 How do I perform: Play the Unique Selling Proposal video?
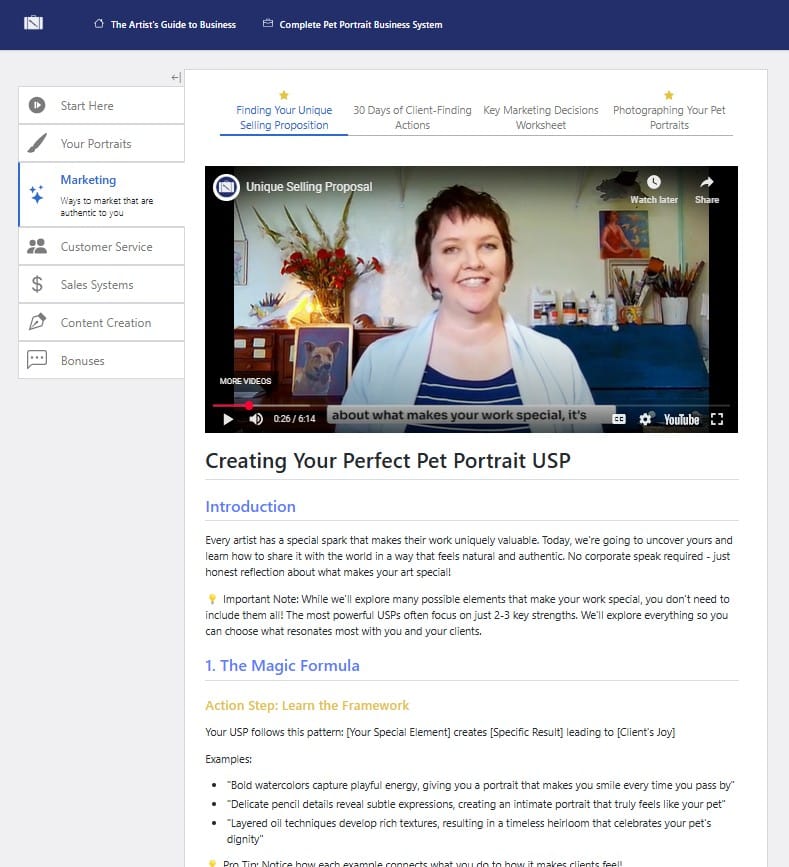[x=228, y=419]
